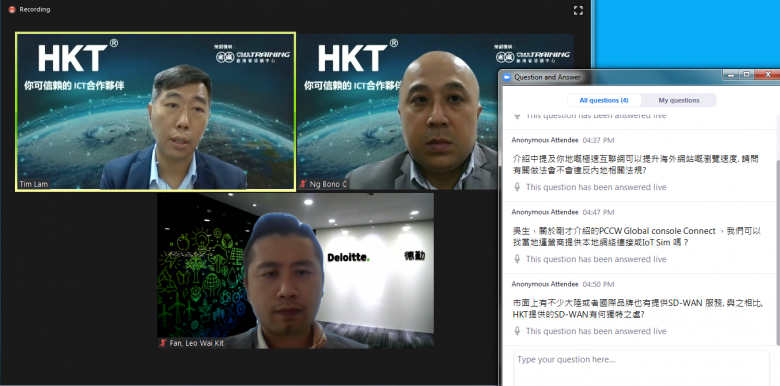The width and height of the screenshot is (780, 386).
Task: Click answered live status under the 04:50 PM question
Action: [x=596, y=331]
